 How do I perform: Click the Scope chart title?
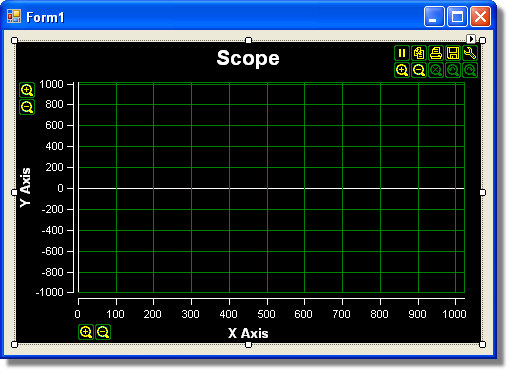(248, 58)
